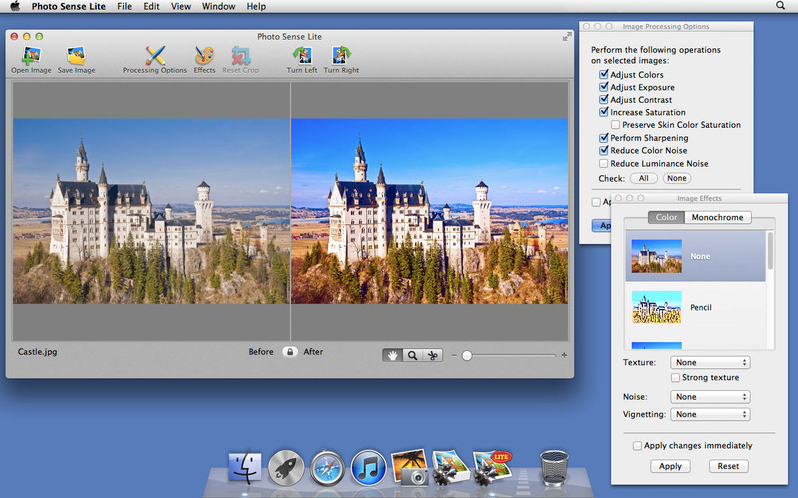The height and width of the screenshot is (498, 798).
Task: Enable Preserve Skin Color Saturation
Action: (615, 125)
